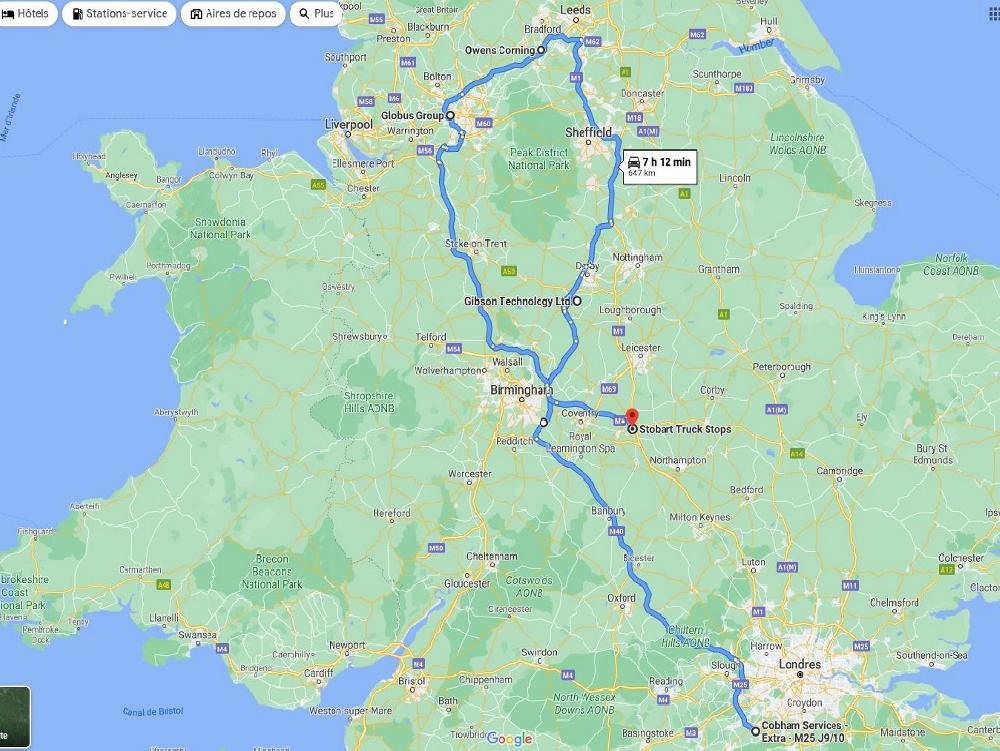Select the Owens Corning waypoint marker
Screen dimensions: 1000x751
(x=541, y=50)
